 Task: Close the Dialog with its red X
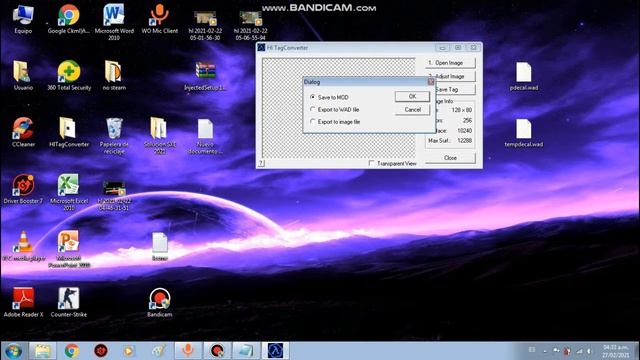(x=431, y=82)
